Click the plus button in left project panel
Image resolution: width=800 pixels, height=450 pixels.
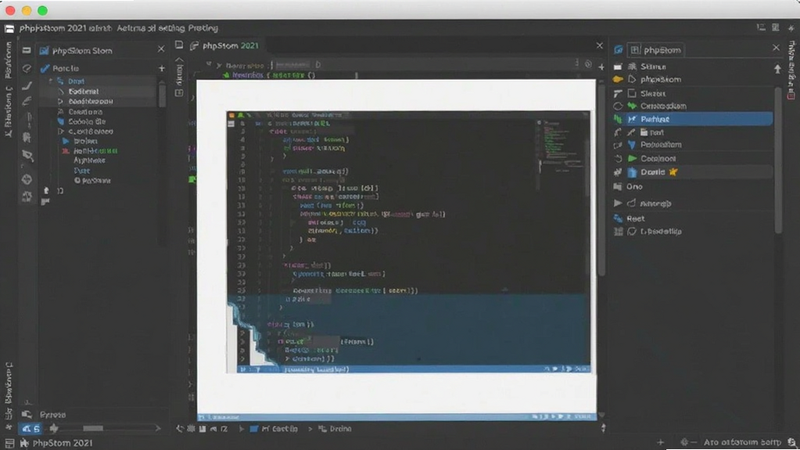point(162,68)
